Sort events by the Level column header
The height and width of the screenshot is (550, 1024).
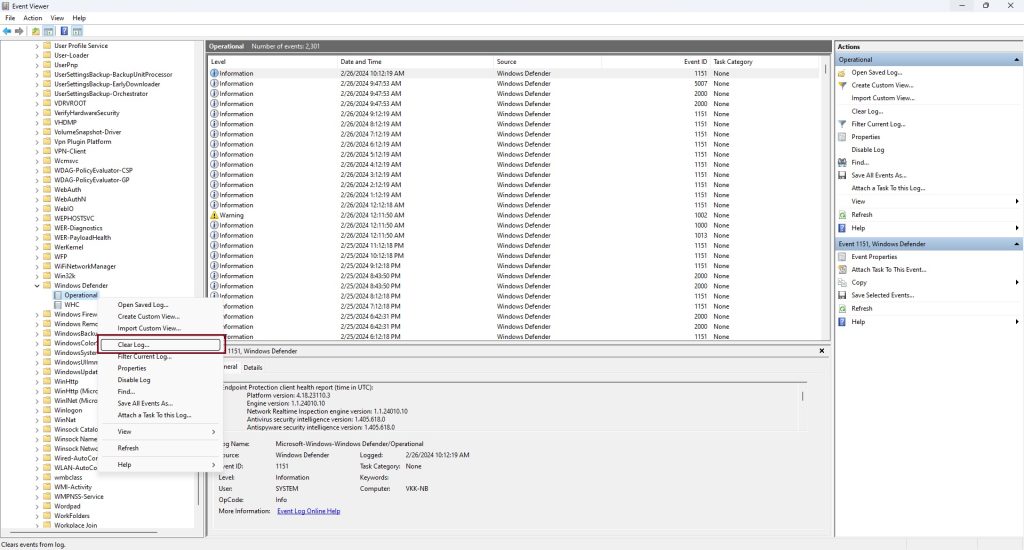272,61
